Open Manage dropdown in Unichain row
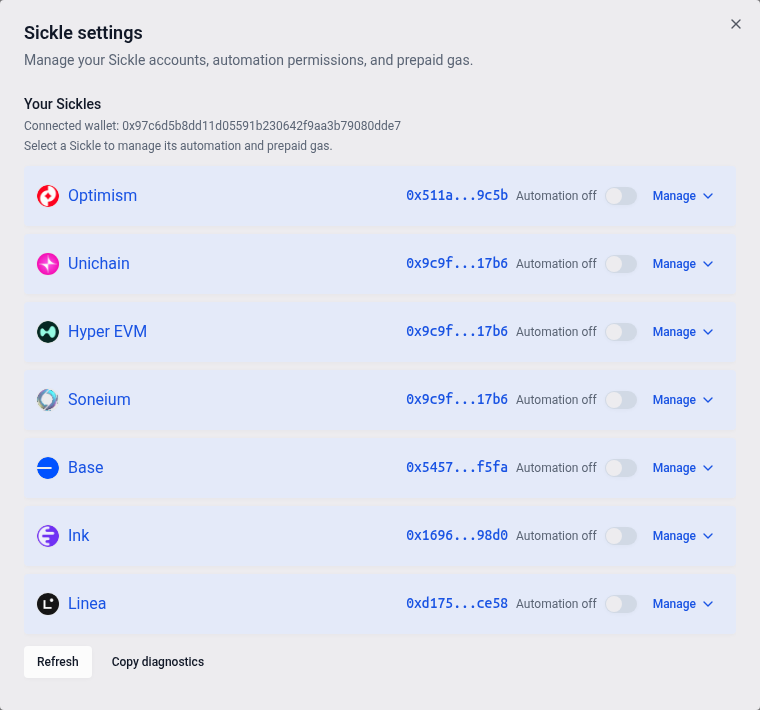This screenshot has height=710, width=760. click(683, 264)
